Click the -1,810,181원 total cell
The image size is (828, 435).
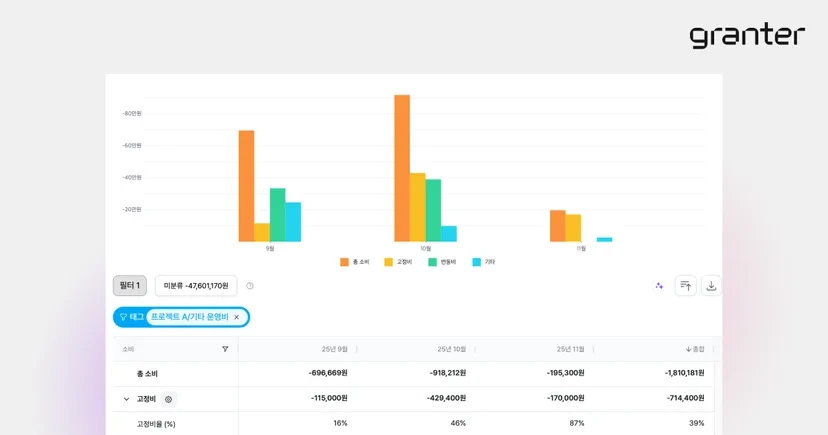684,373
